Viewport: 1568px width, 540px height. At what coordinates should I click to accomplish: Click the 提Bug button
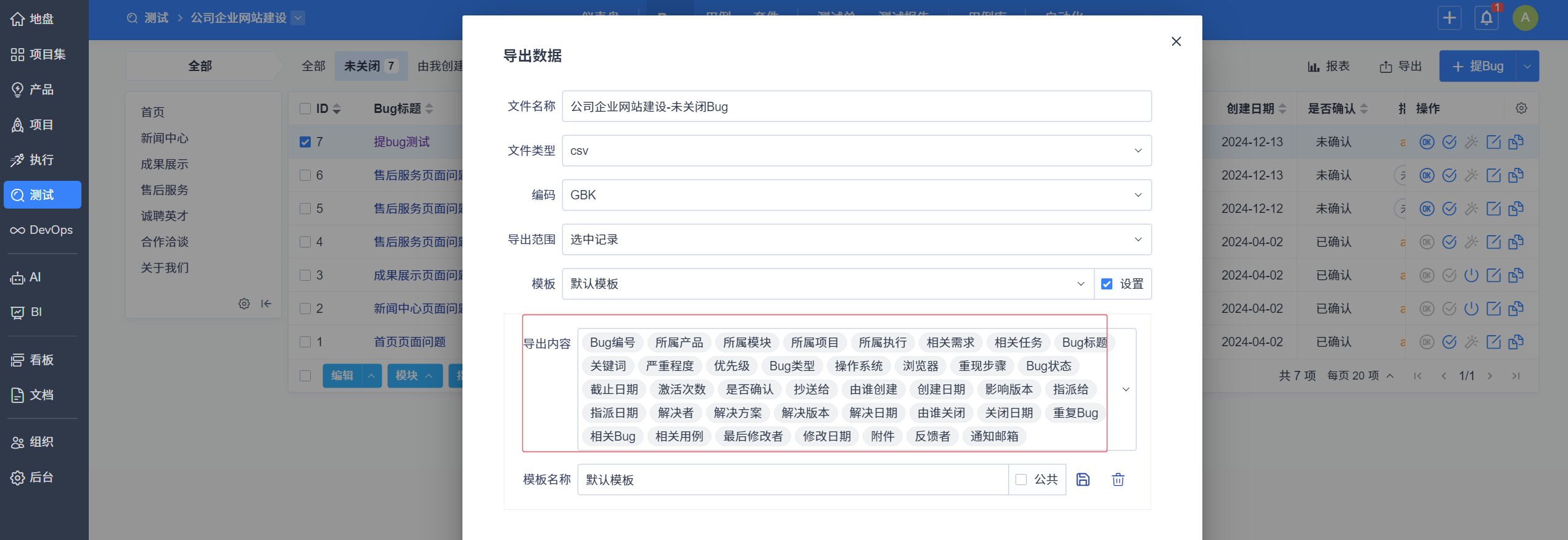[1478, 66]
